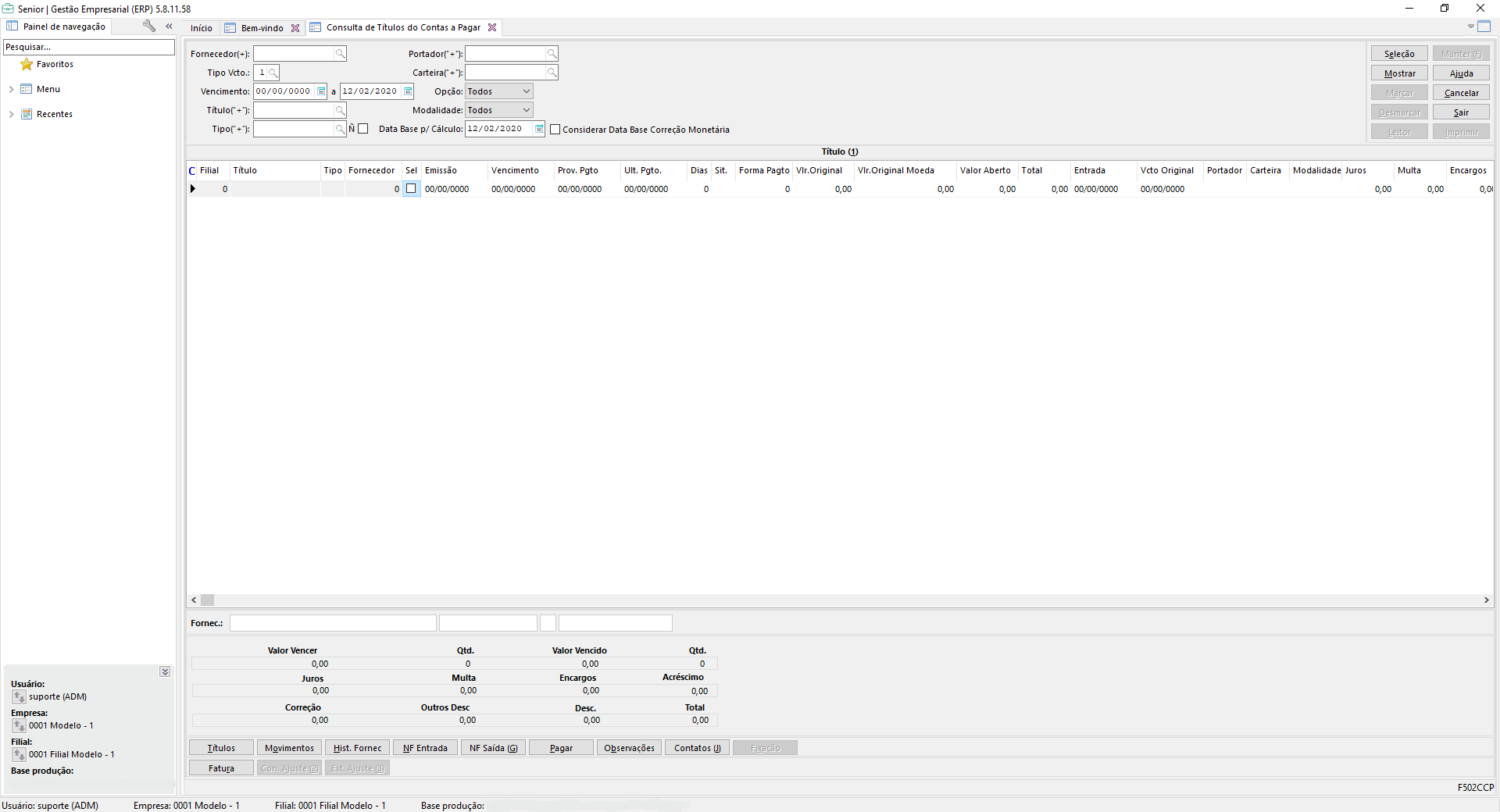Viewport: 1500px width, 812px height.
Task: Open calendar for Vencimento start date
Action: 321,91
